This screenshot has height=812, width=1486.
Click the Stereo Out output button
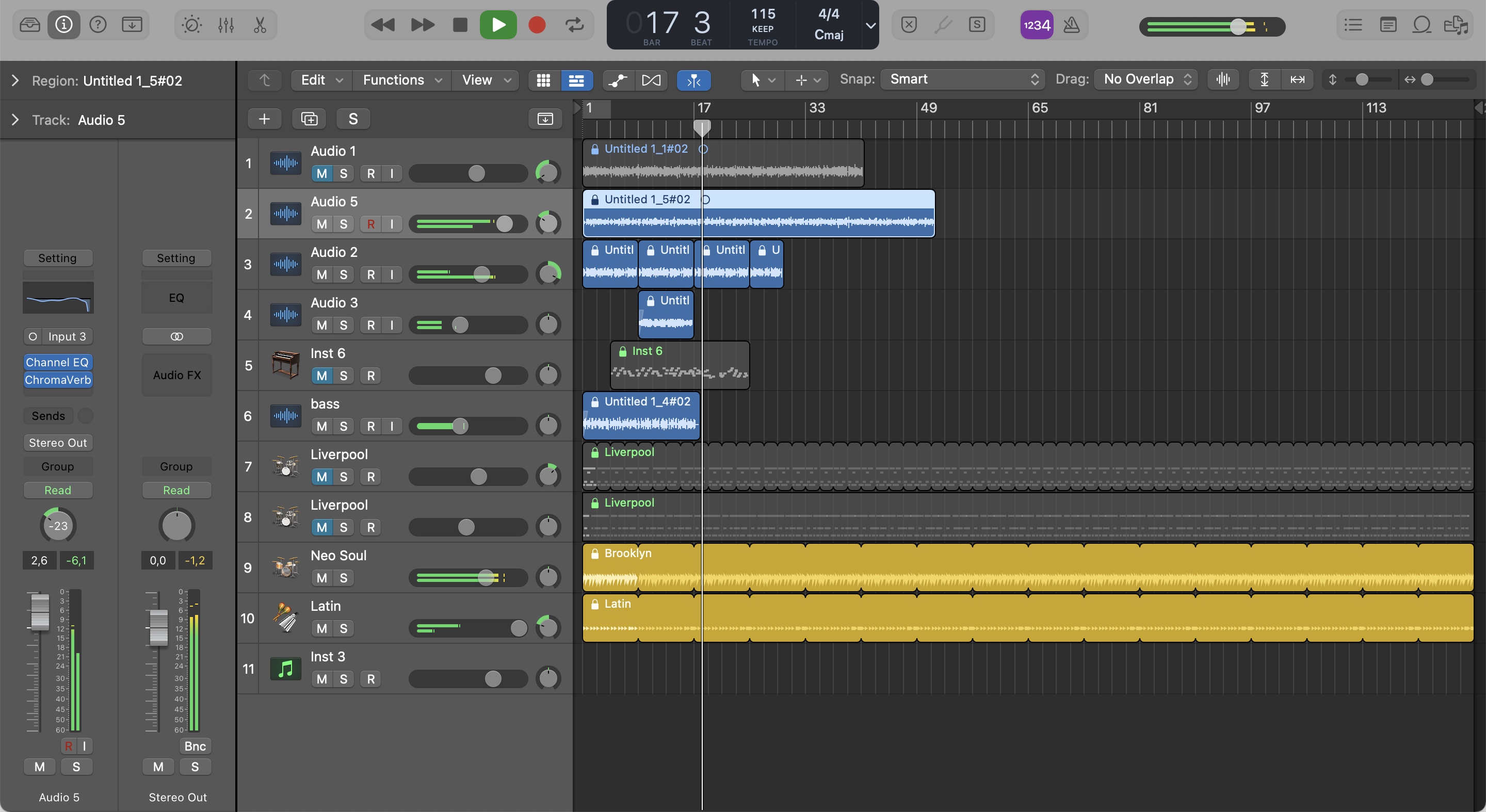tap(58, 443)
